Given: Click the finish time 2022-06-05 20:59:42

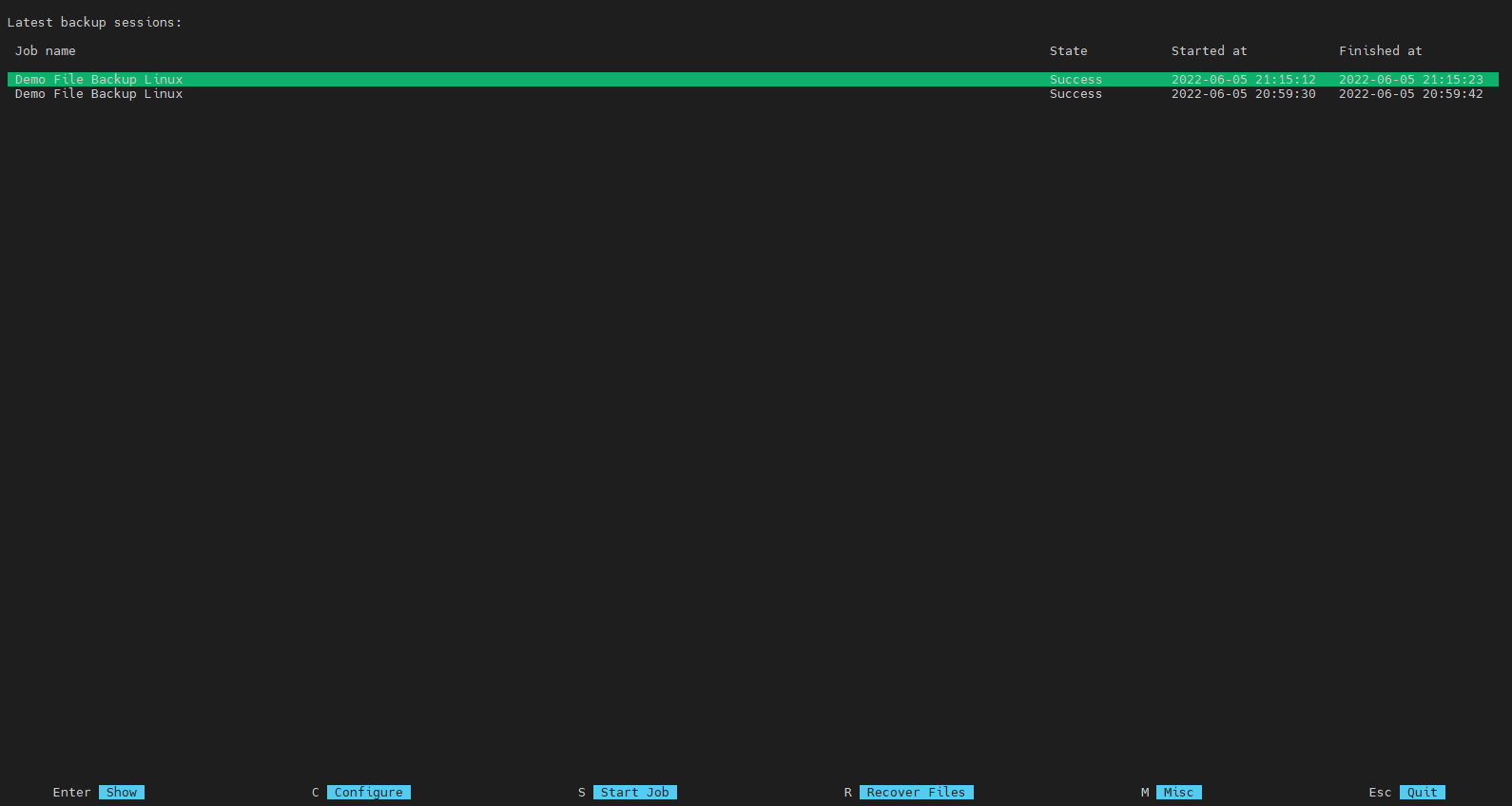Looking at the screenshot, I should [1411, 94].
